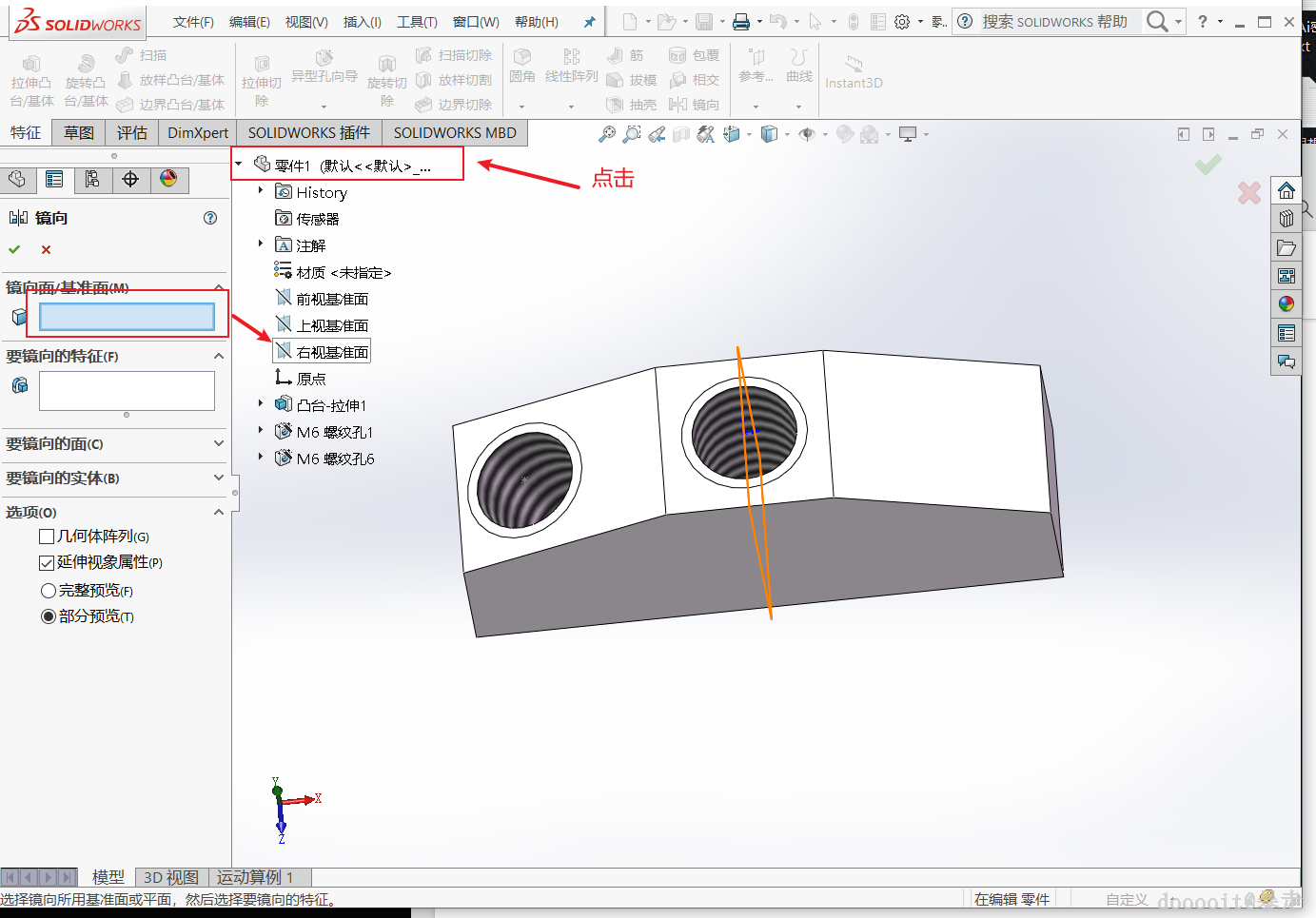Click the red X to cancel mirror
Screen dimensions: 1316x918
(x=46, y=249)
